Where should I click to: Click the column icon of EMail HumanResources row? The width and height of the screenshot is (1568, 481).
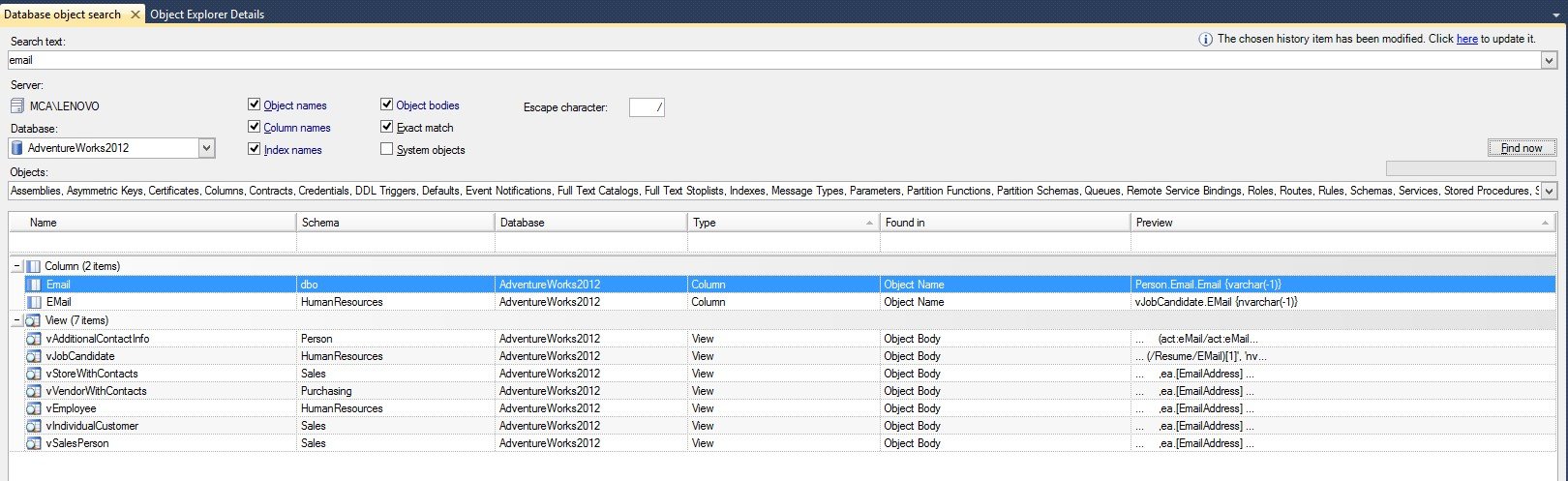34,302
